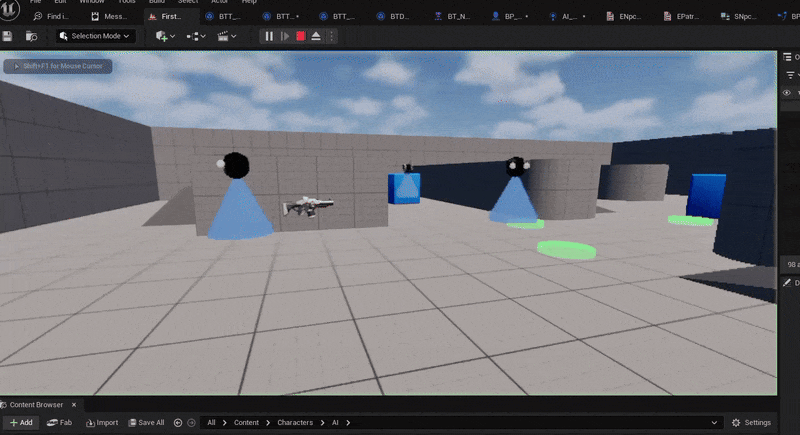The height and width of the screenshot is (435, 800).
Task: Open the Help menu
Action: click(249, 2)
